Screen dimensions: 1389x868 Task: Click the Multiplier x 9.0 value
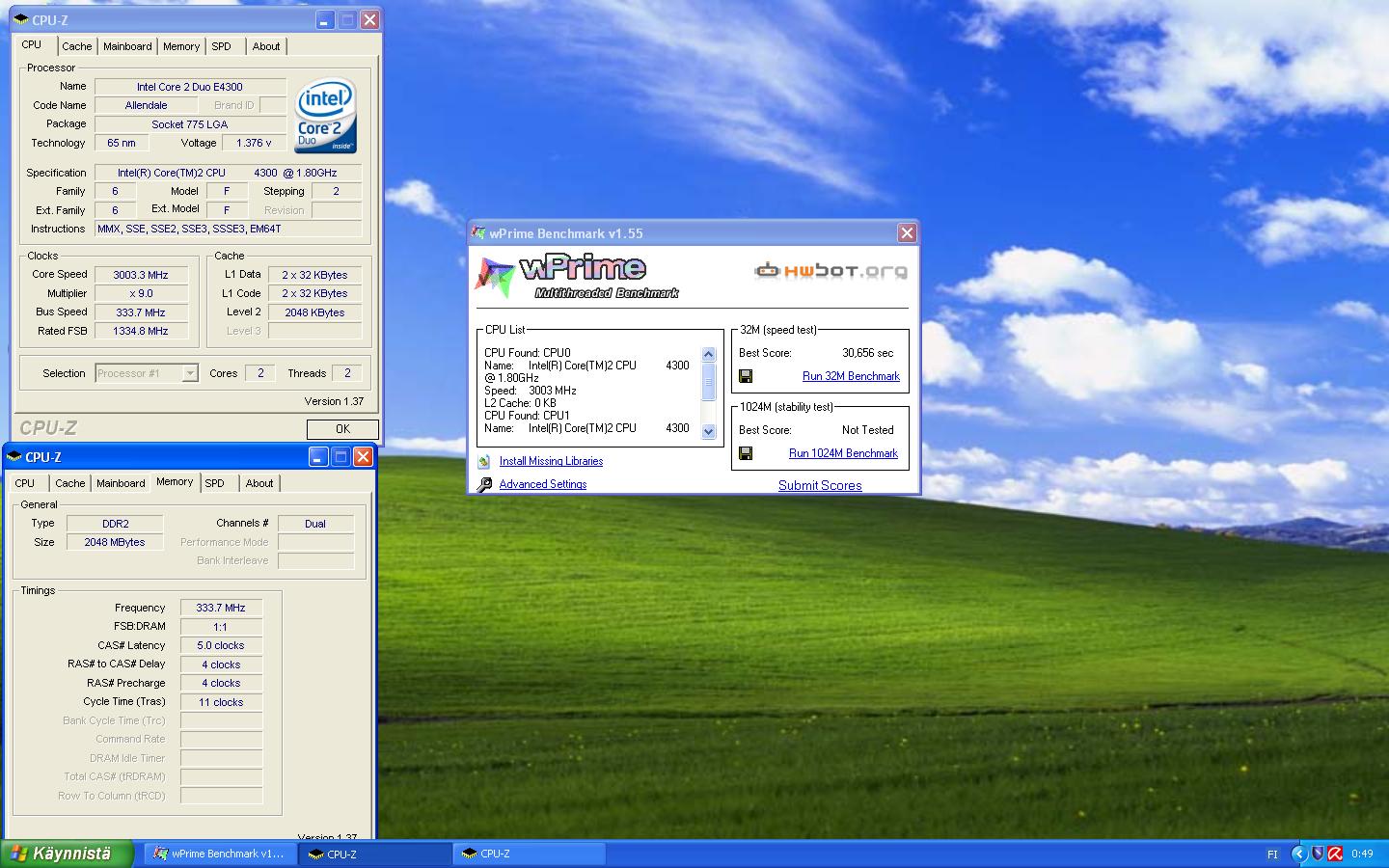point(141,293)
